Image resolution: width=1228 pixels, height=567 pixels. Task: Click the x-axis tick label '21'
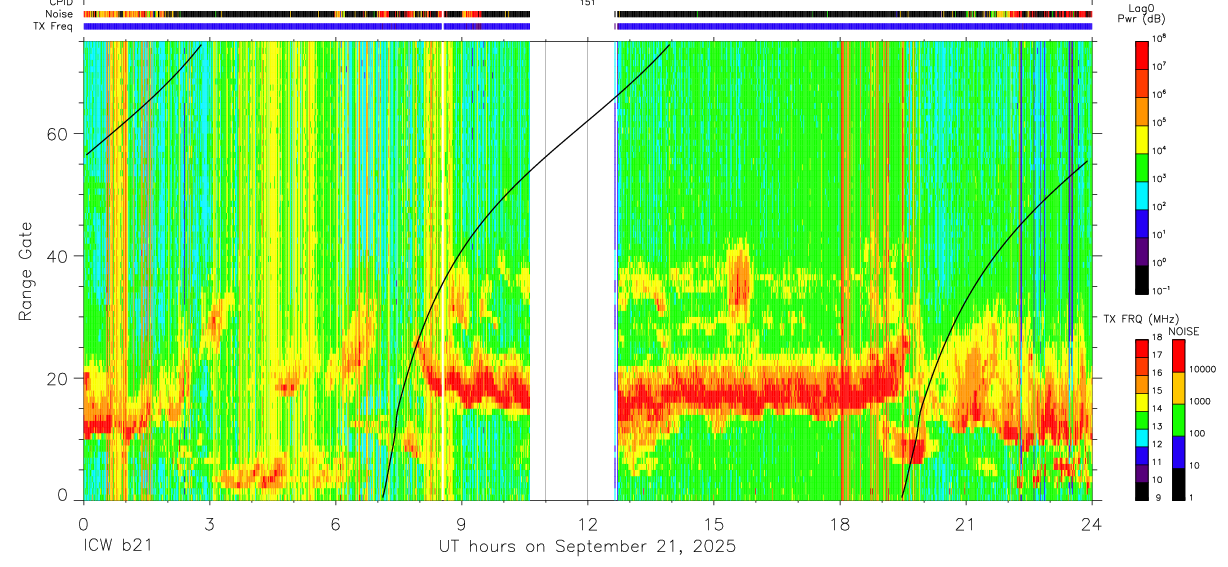tap(966, 523)
